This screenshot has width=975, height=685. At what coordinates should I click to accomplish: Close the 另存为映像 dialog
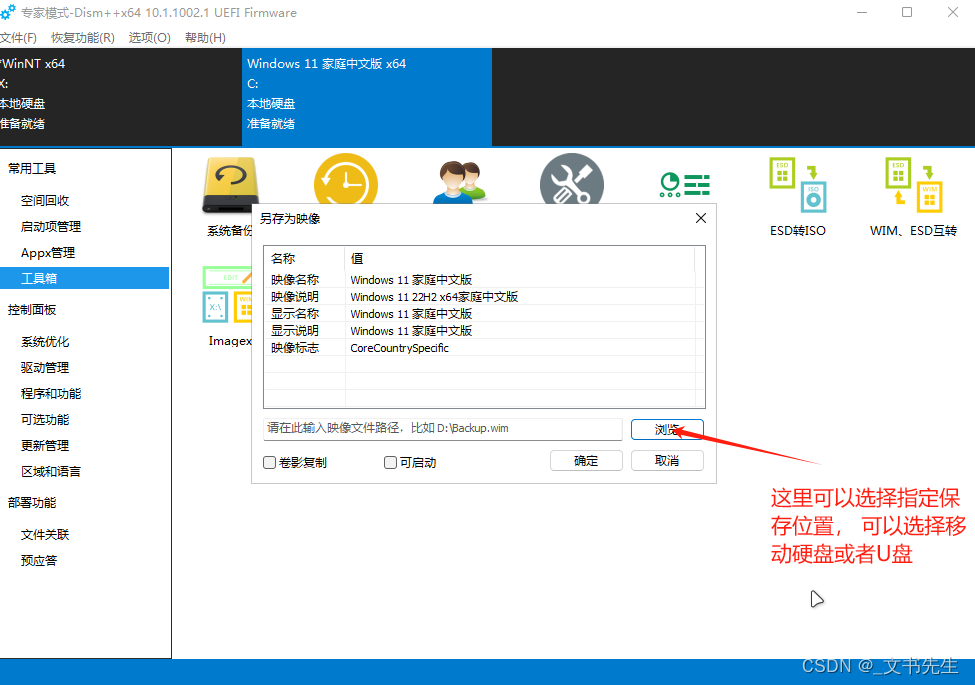point(701,218)
